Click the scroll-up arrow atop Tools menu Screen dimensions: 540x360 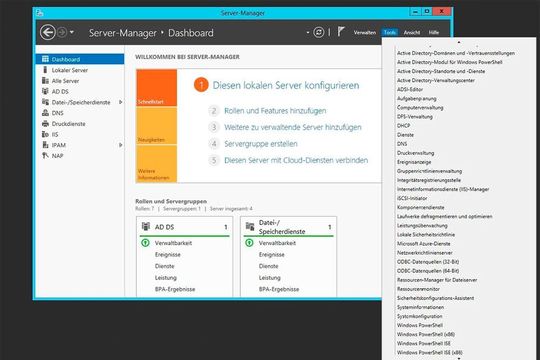point(459,42)
